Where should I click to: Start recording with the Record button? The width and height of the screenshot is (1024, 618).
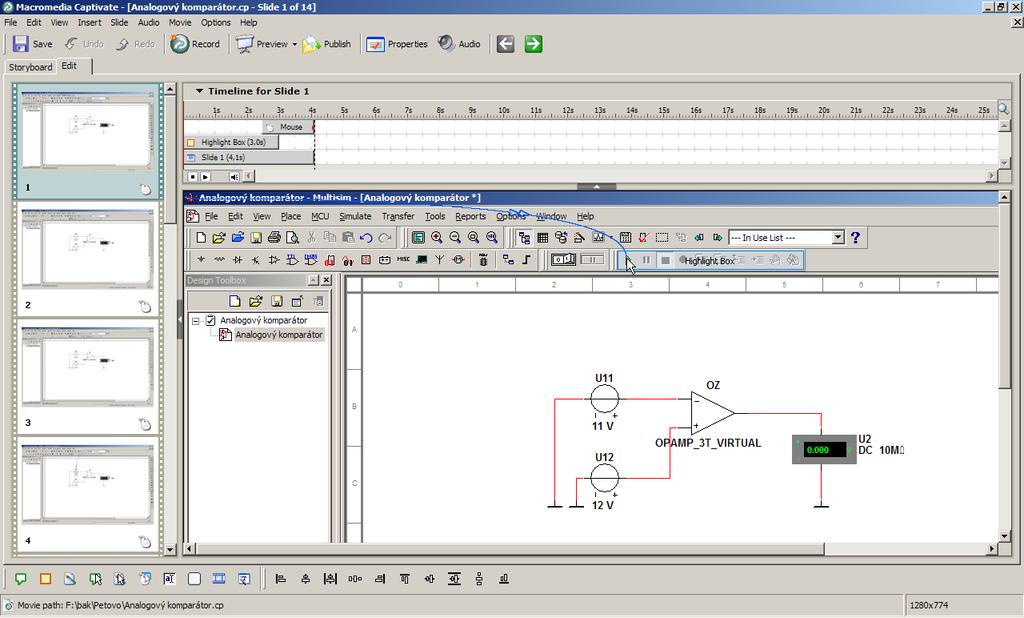(x=195, y=44)
